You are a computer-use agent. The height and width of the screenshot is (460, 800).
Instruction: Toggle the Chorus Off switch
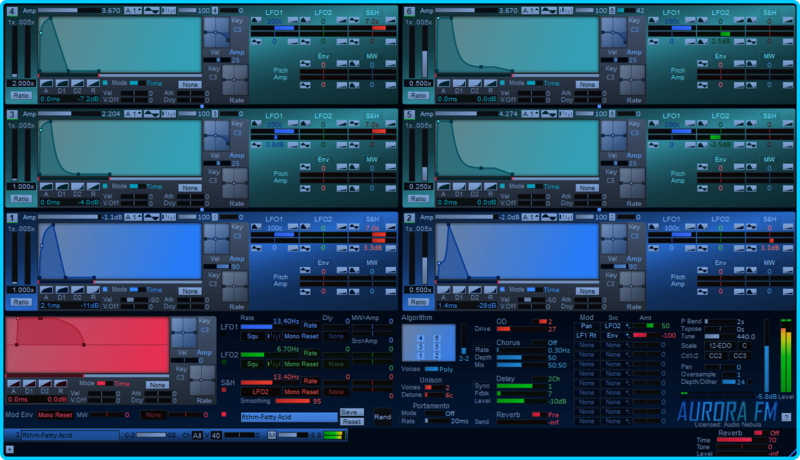539,343
